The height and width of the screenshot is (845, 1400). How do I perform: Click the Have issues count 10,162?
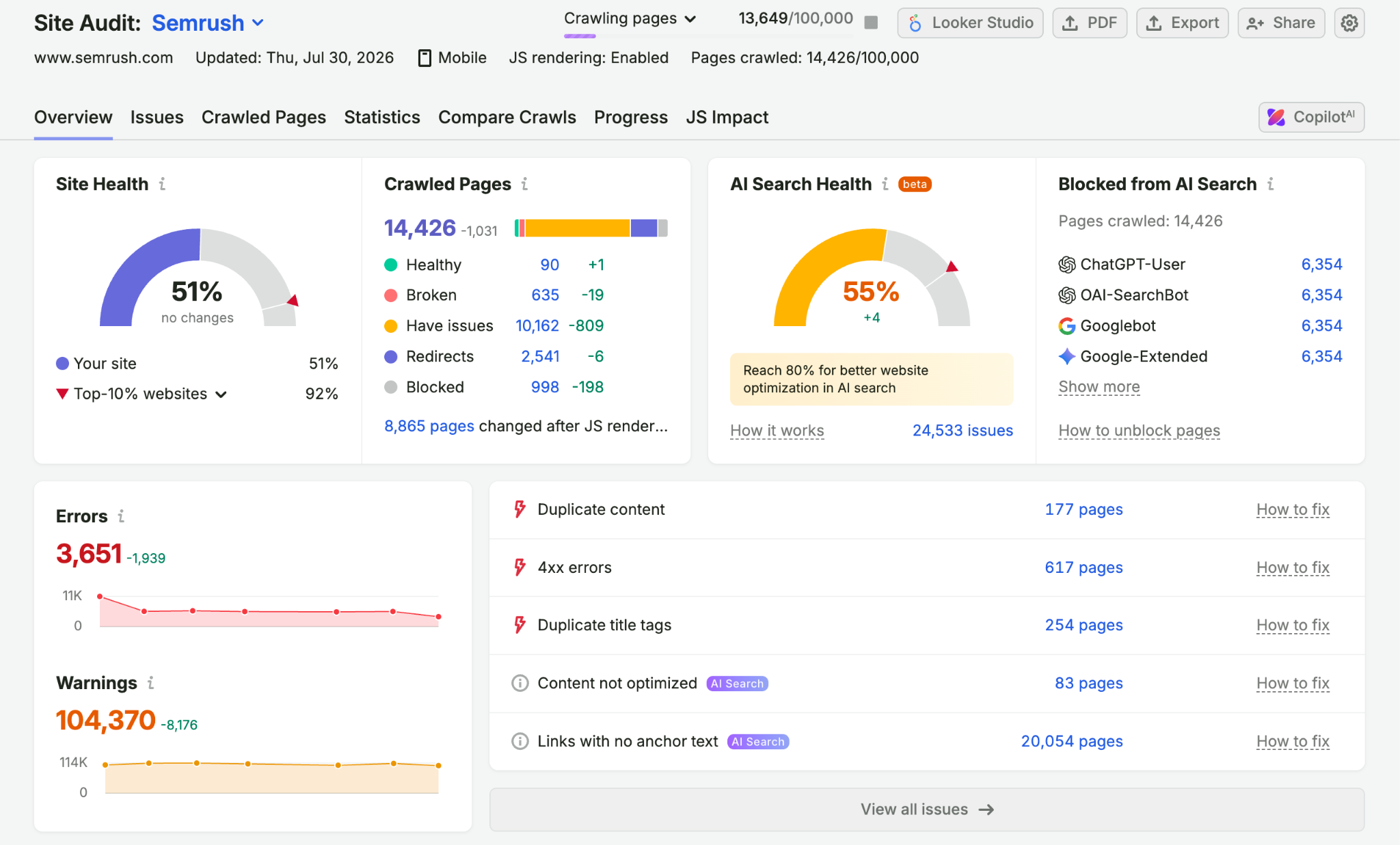(x=537, y=326)
